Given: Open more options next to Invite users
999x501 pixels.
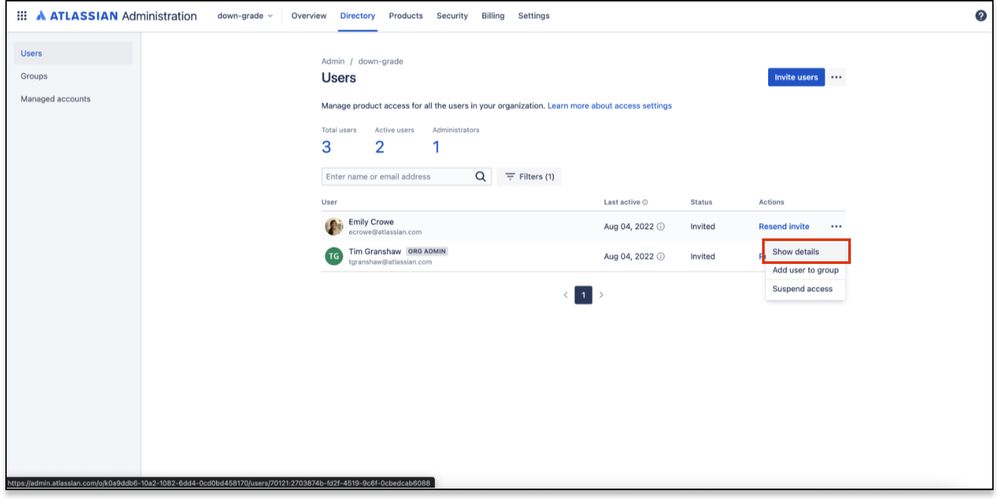Looking at the screenshot, I should coord(837,77).
